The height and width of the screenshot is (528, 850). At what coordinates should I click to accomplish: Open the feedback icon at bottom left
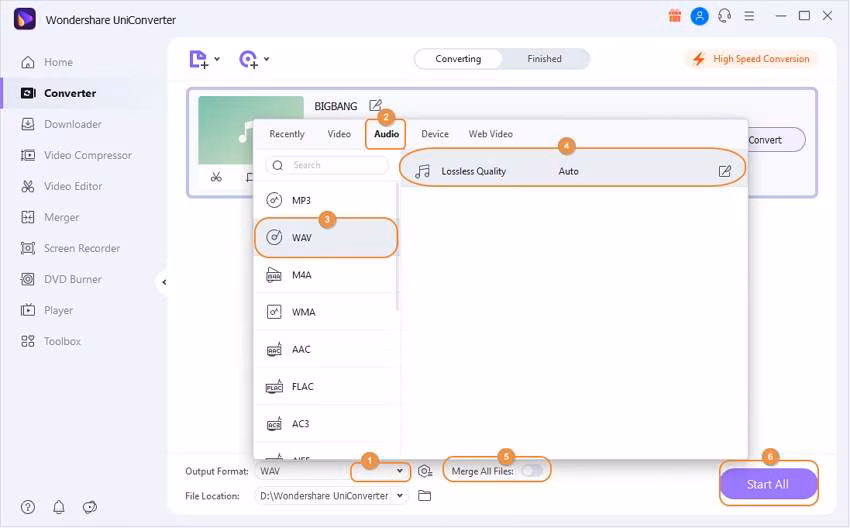(89, 507)
